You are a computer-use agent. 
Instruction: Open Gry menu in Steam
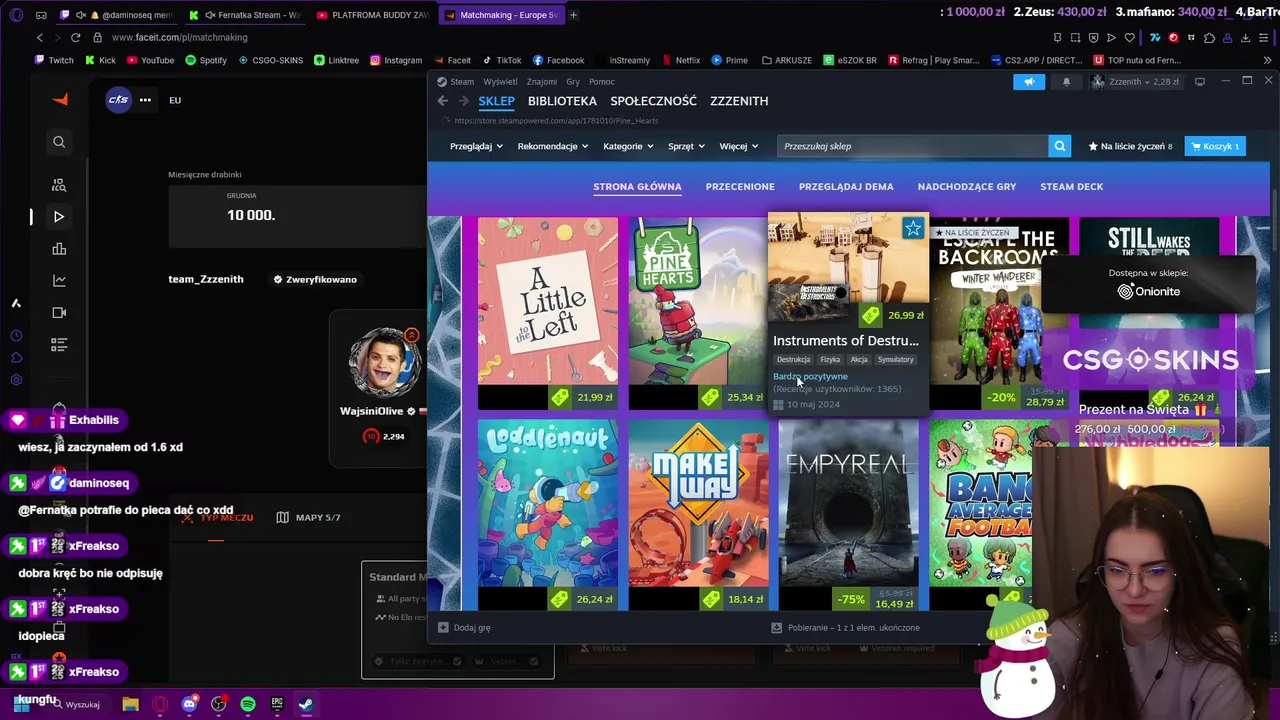[x=573, y=82]
